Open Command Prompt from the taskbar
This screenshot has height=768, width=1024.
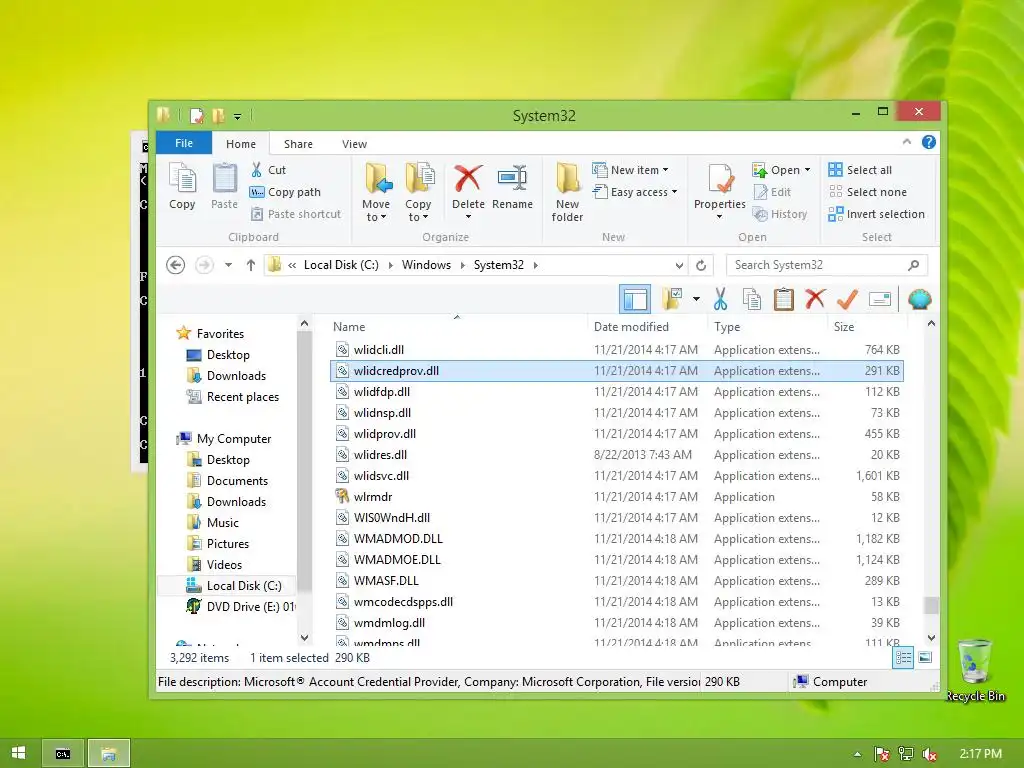(63, 754)
